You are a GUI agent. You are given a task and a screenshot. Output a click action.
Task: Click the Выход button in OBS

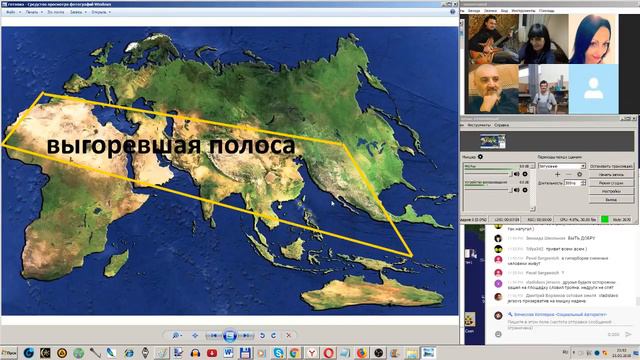coord(611,200)
